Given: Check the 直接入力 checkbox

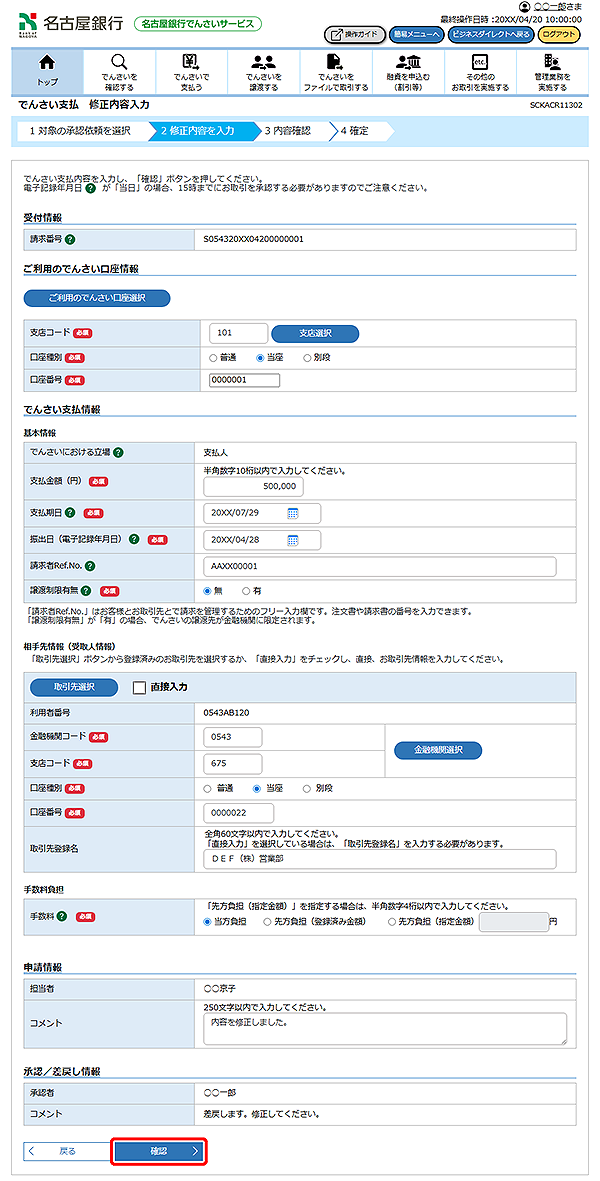Looking at the screenshot, I should [140, 687].
